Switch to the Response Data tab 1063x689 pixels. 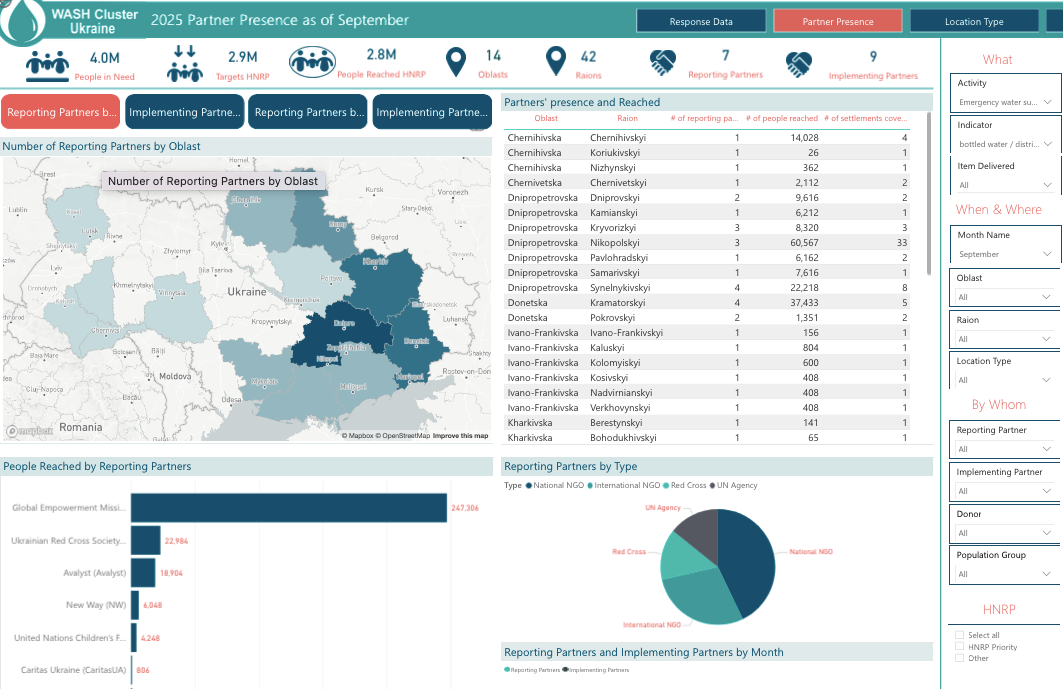[701, 21]
